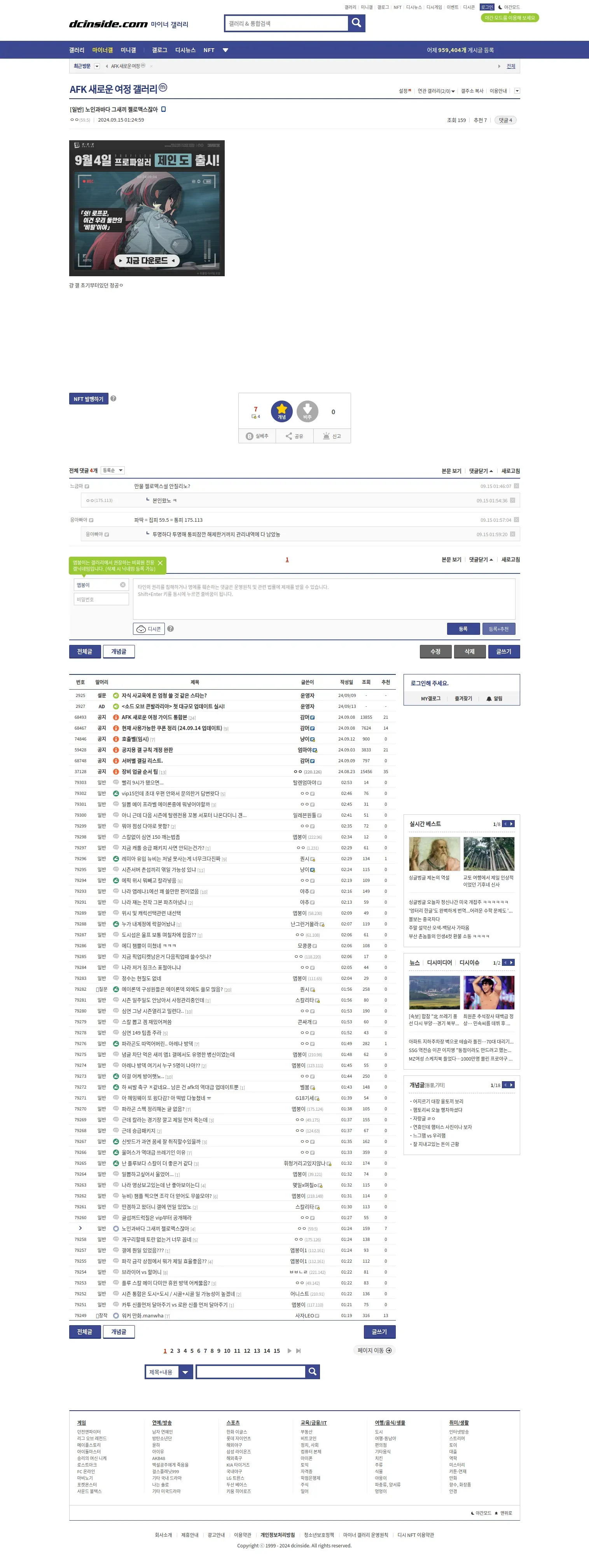The image size is (589, 1568).
Task: Click the help icon next to 디시콘
Action: coord(171,629)
